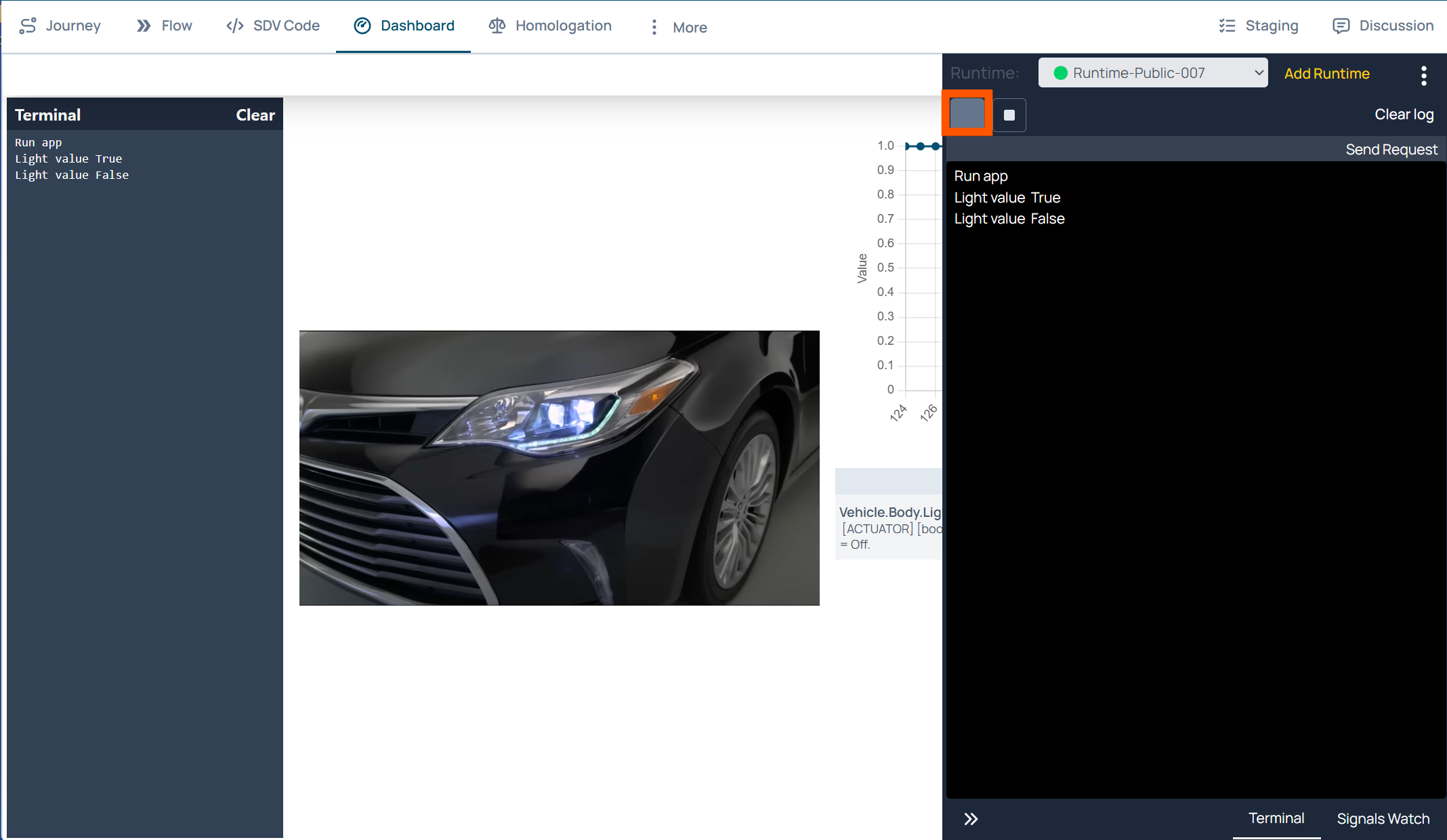Clear the left Terminal widget
This screenshot has width=1447, height=840.
click(255, 115)
